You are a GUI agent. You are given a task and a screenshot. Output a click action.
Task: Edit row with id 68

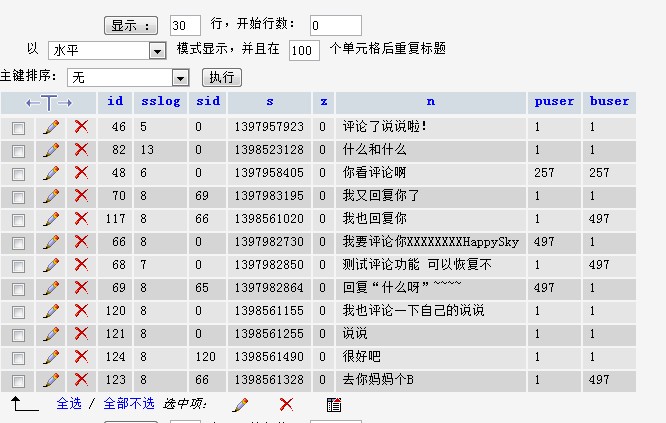coord(51,265)
